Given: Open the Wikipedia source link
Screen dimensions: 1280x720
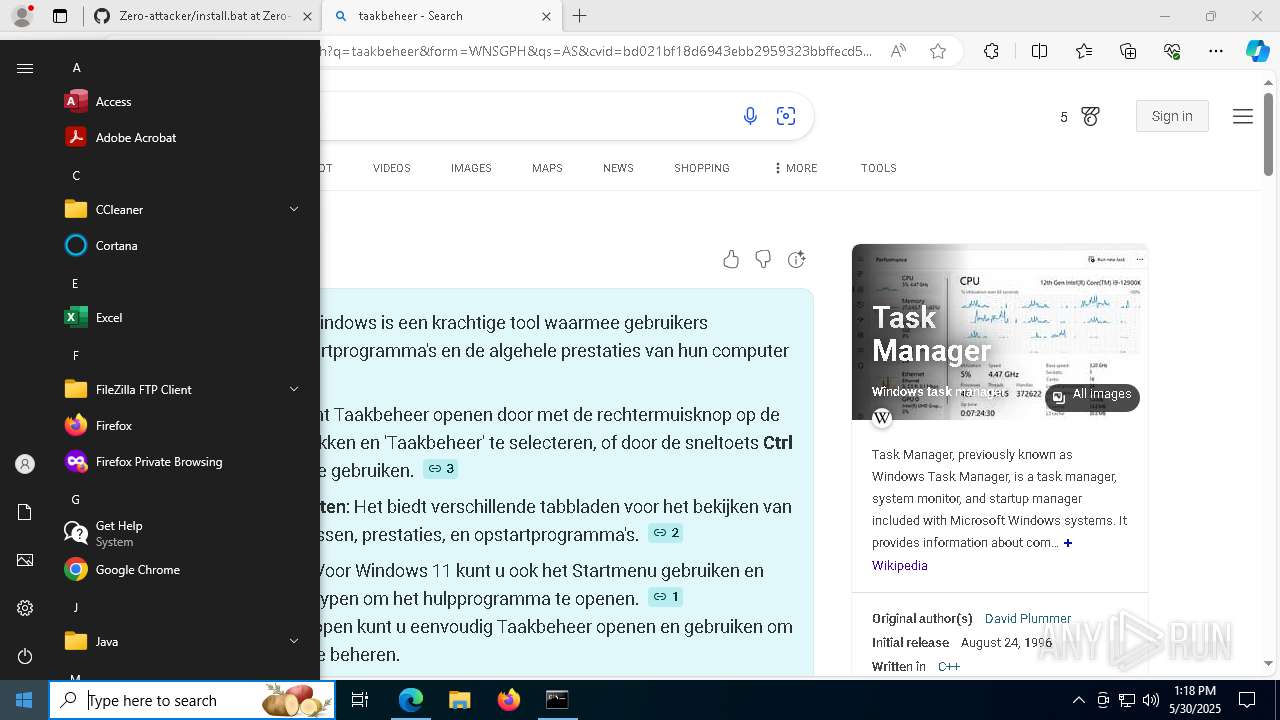Looking at the screenshot, I should coord(899,566).
